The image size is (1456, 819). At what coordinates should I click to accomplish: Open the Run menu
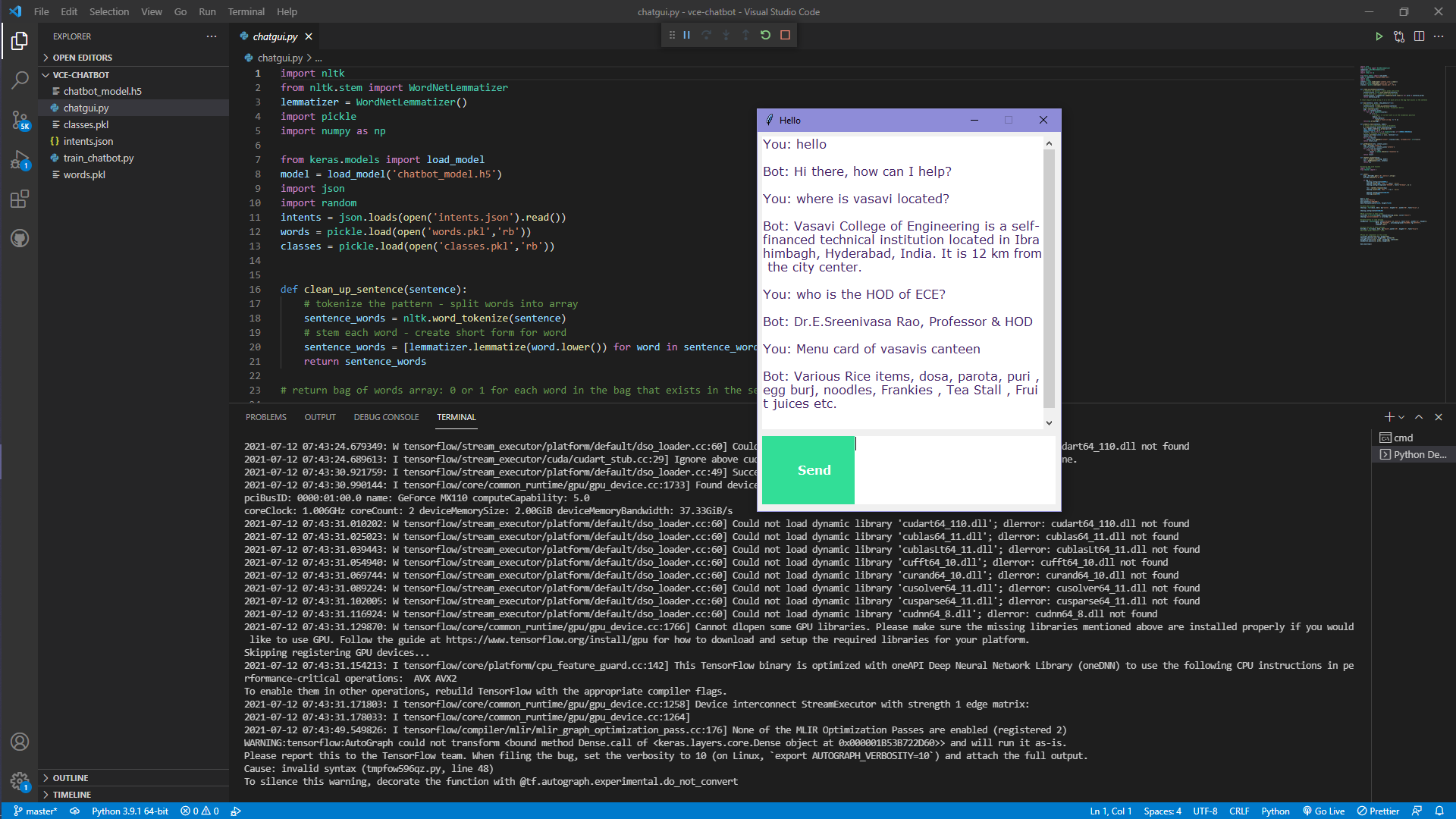pos(207,11)
